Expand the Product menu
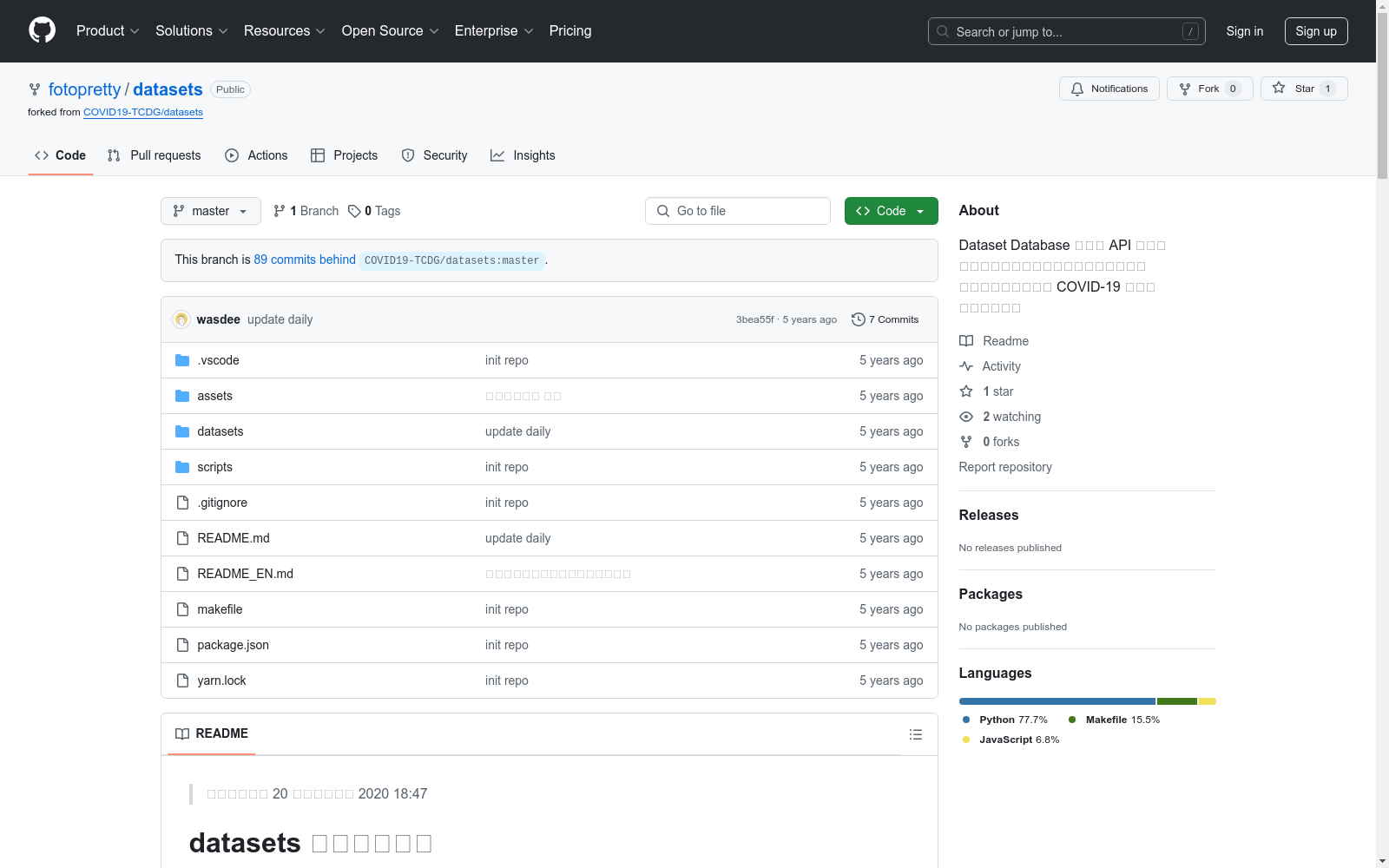1389x868 pixels. tap(108, 31)
